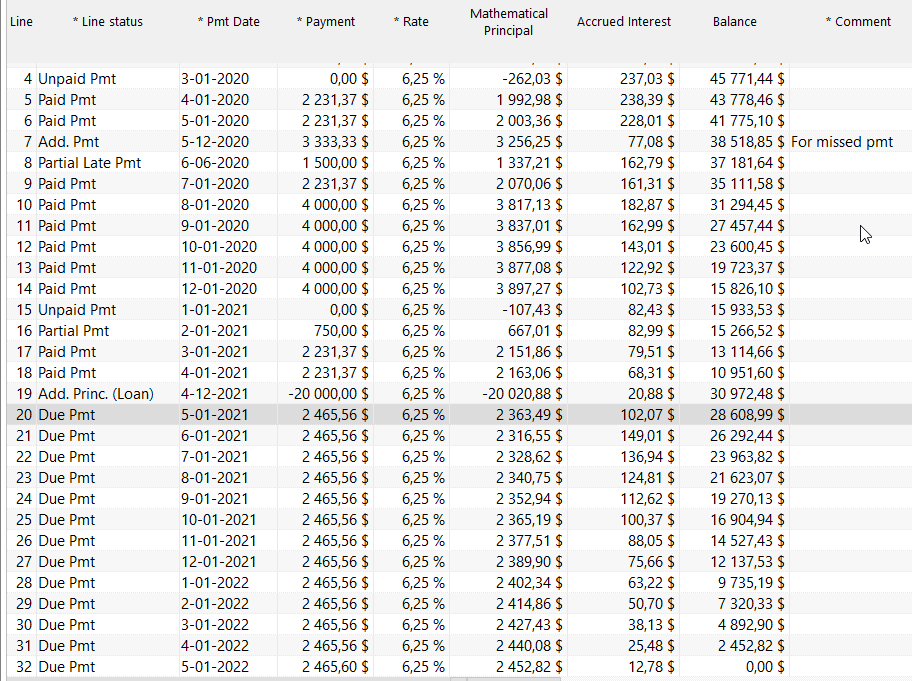Select payment date 6-06-2020
Image resolution: width=912 pixels, height=681 pixels.
(228, 163)
